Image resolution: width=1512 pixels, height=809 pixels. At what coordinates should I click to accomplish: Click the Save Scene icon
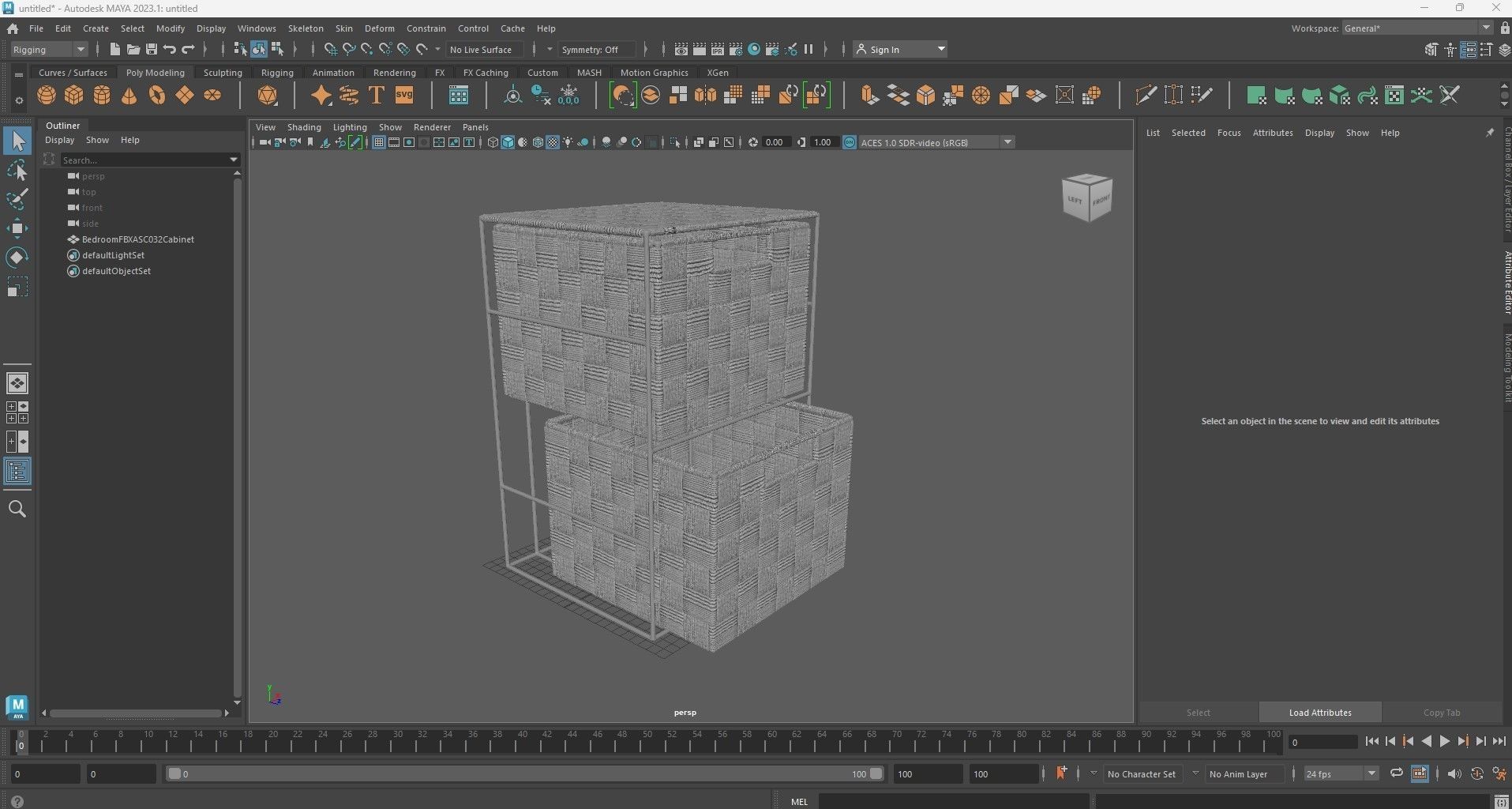coord(151,49)
